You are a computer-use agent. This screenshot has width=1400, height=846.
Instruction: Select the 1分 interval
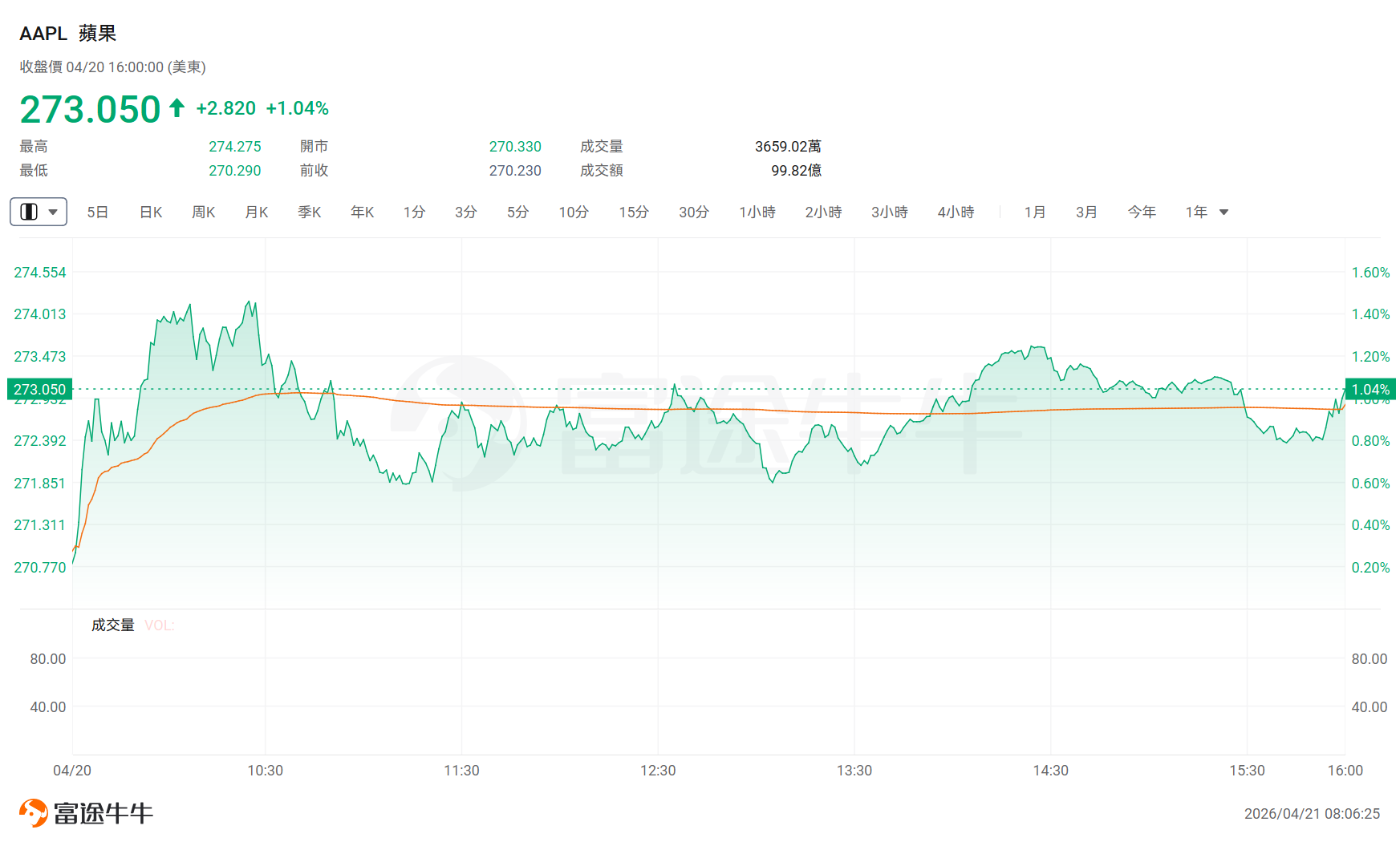[414, 212]
